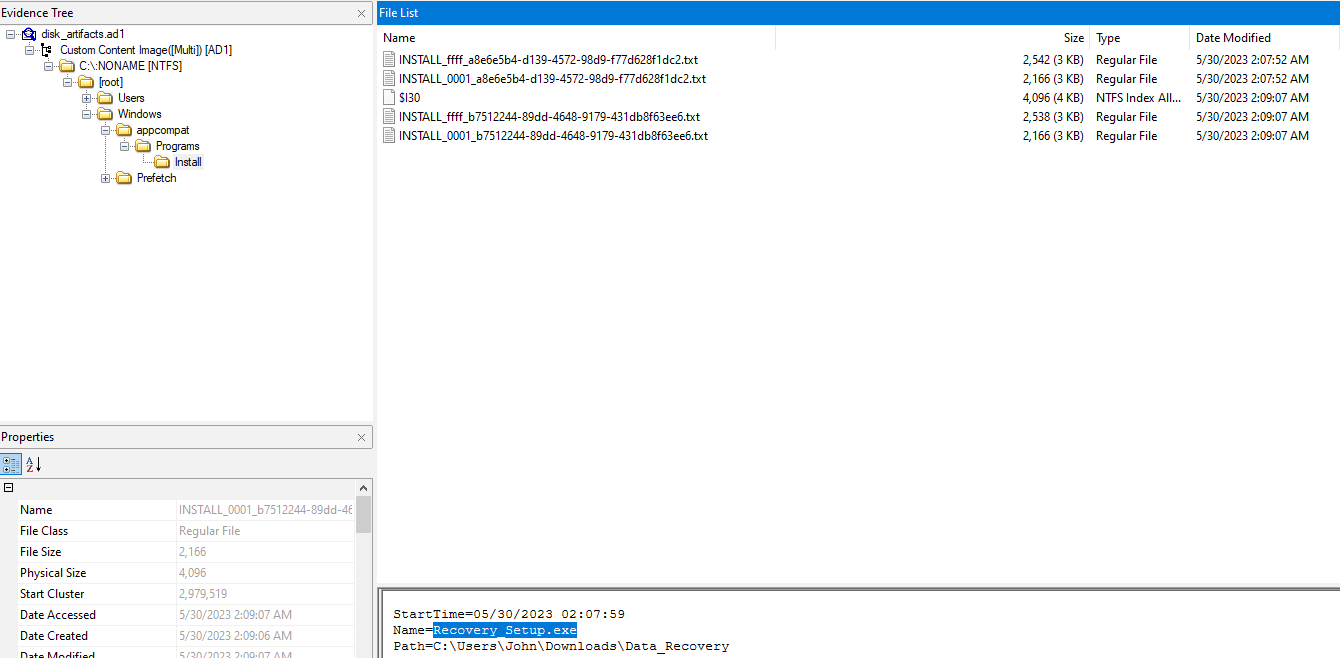The height and width of the screenshot is (658, 1340).
Task: Collapse the properties category section
Action: pos(9,488)
